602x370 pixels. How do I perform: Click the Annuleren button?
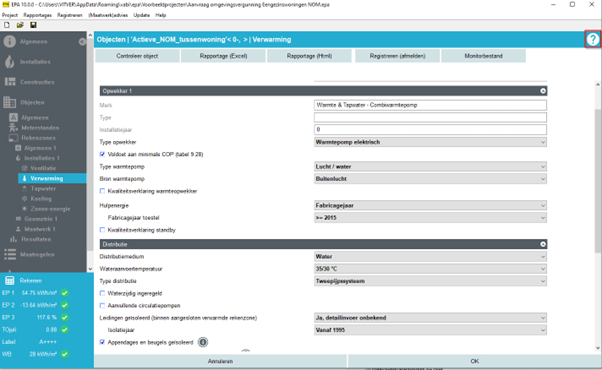[220, 361]
